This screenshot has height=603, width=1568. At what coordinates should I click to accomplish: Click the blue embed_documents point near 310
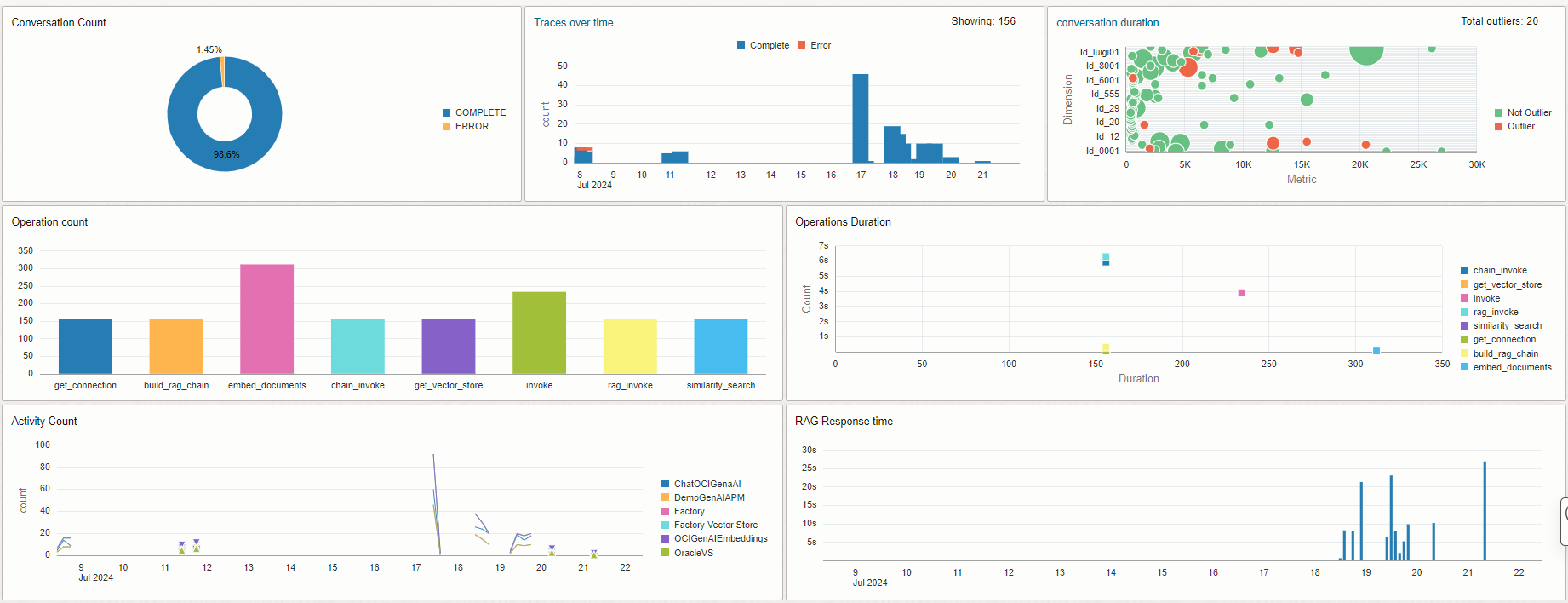click(x=1376, y=351)
